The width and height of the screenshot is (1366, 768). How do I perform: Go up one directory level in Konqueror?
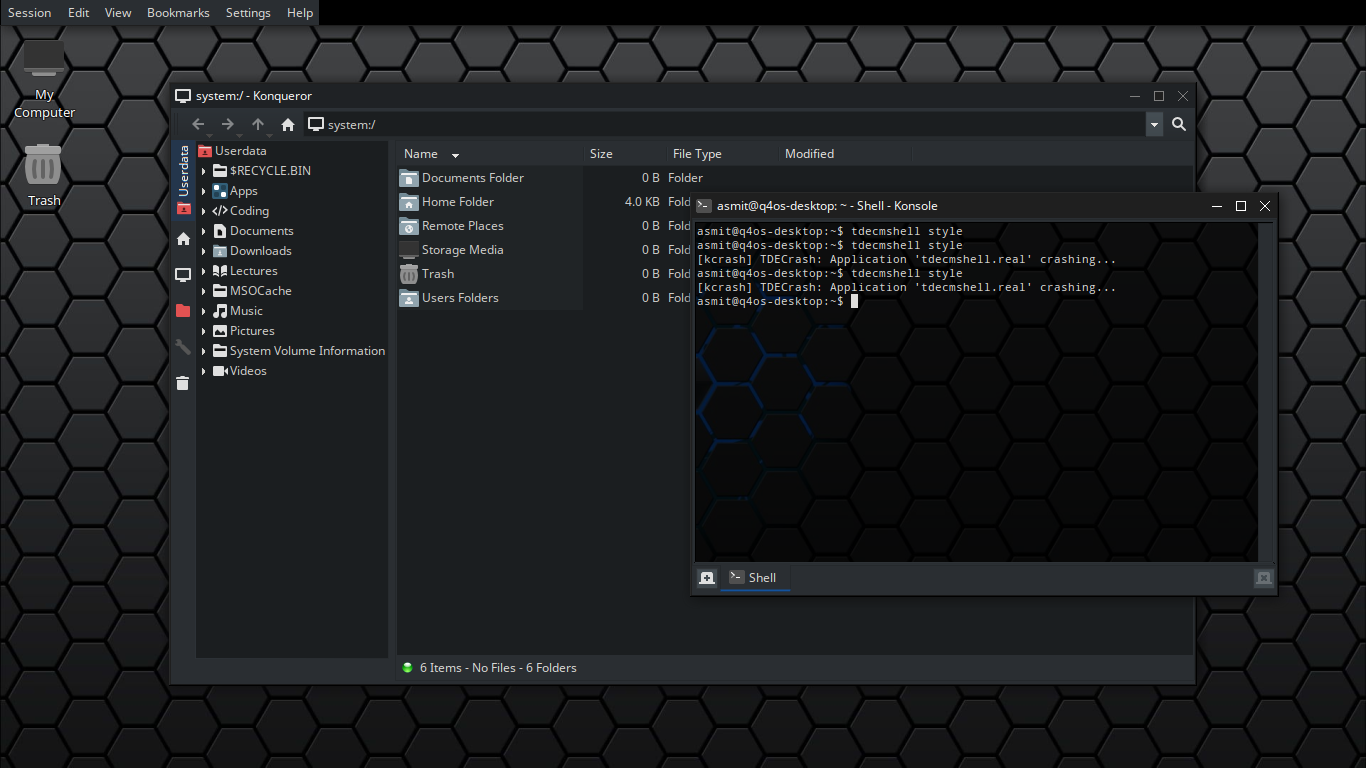(x=258, y=124)
